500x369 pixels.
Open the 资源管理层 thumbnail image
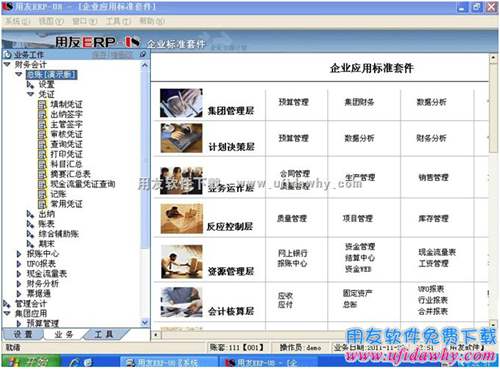(182, 262)
